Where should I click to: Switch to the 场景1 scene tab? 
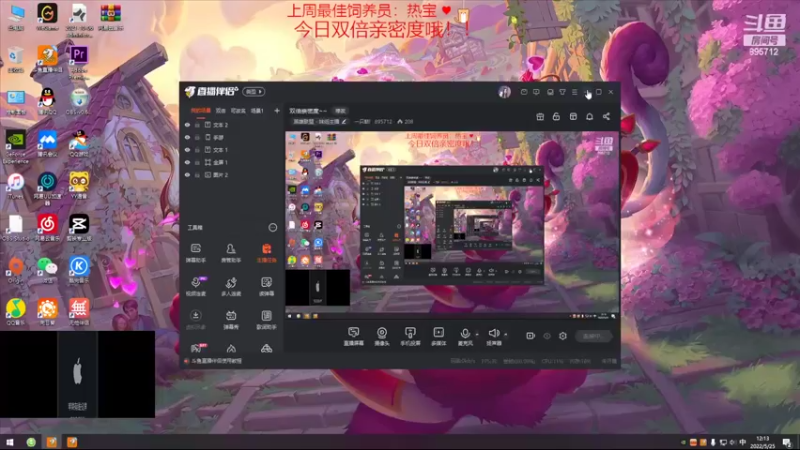[257, 111]
